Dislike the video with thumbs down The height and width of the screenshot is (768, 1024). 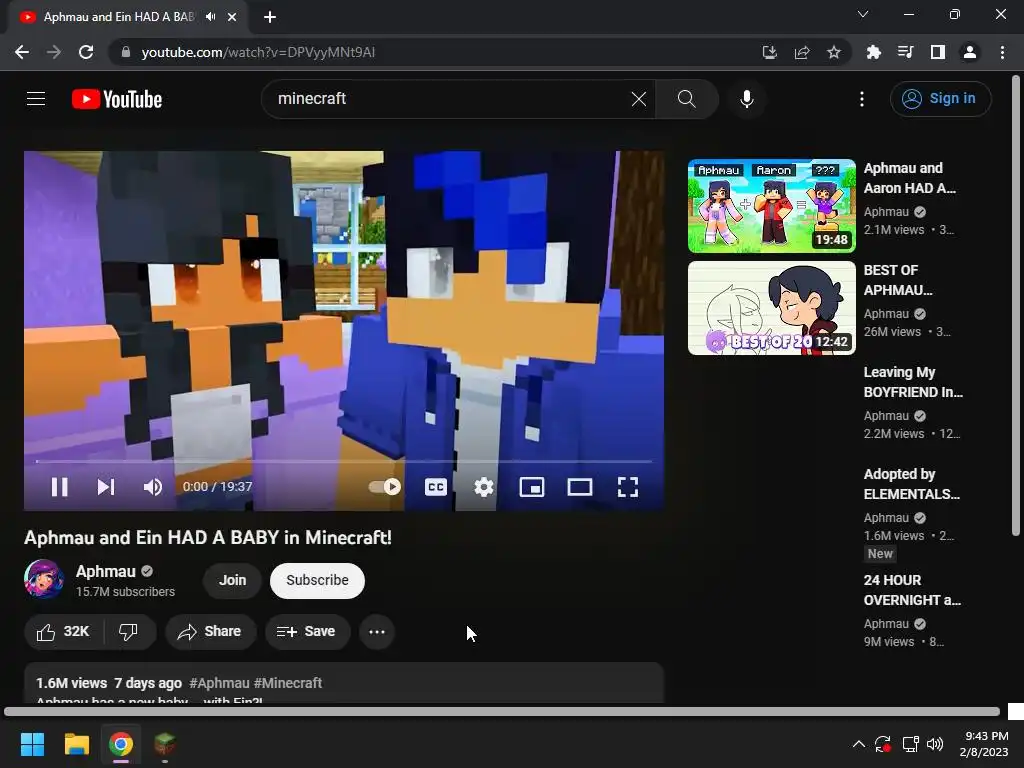click(x=129, y=632)
